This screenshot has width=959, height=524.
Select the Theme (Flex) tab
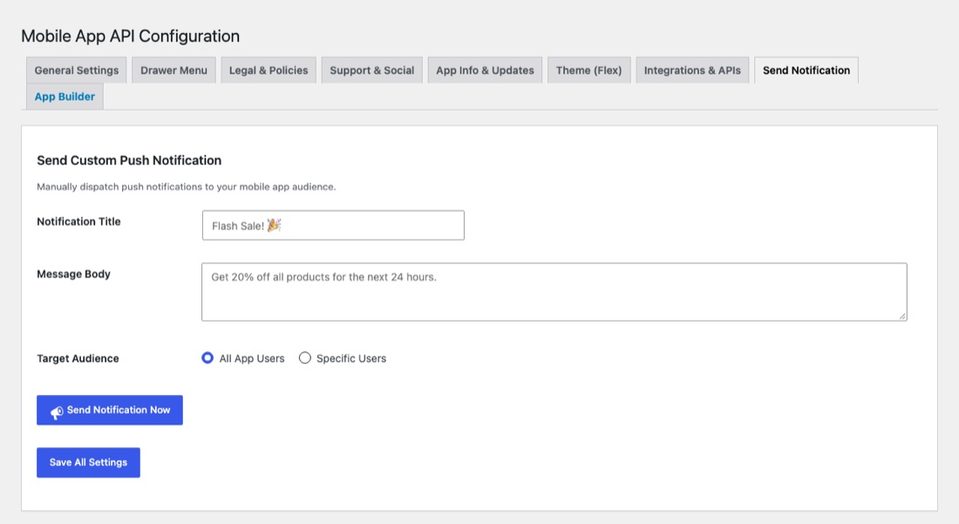point(589,70)
